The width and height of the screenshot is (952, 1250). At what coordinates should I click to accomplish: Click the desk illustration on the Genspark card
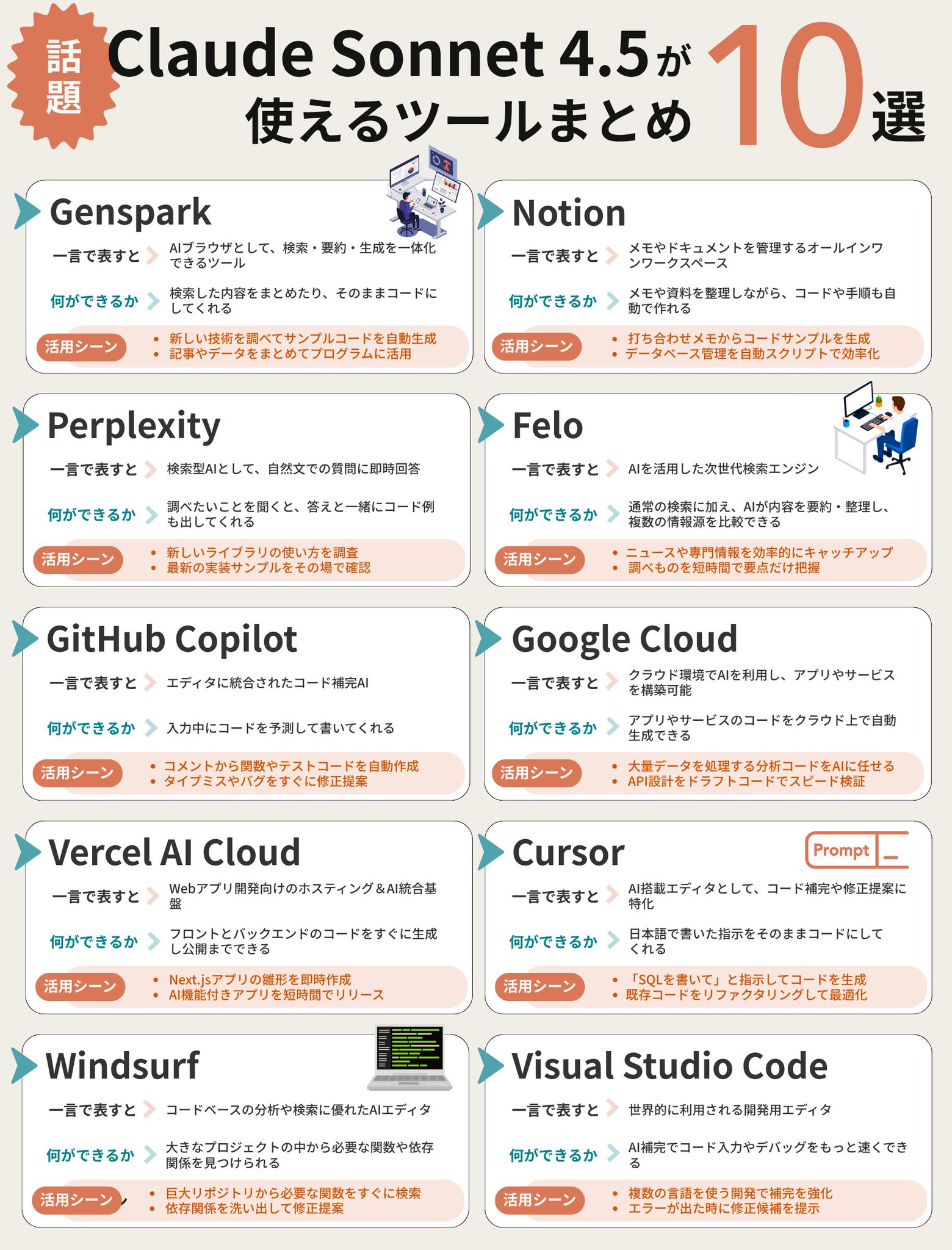[422, 191]
